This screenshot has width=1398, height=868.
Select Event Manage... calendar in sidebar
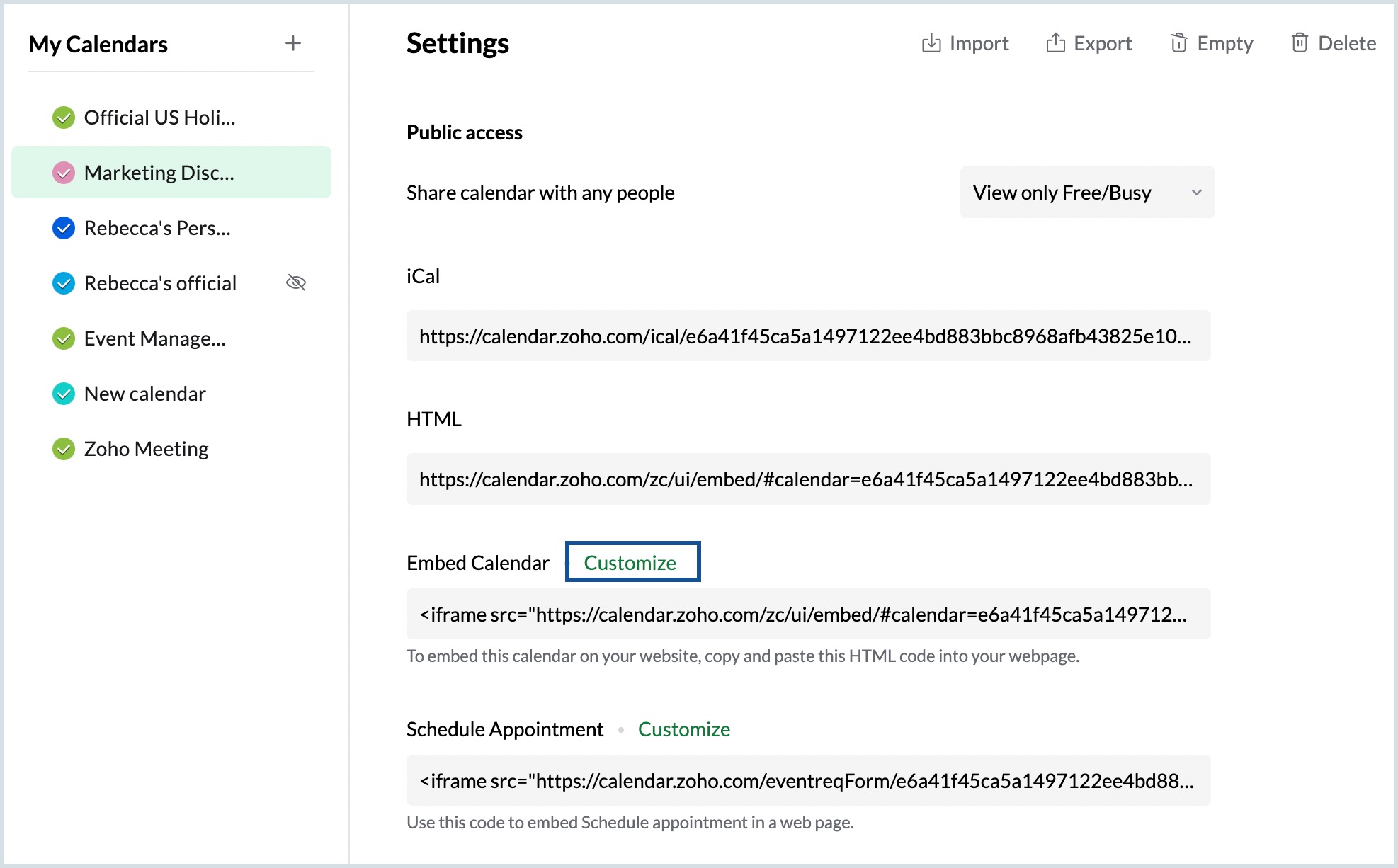coord(154,338)
